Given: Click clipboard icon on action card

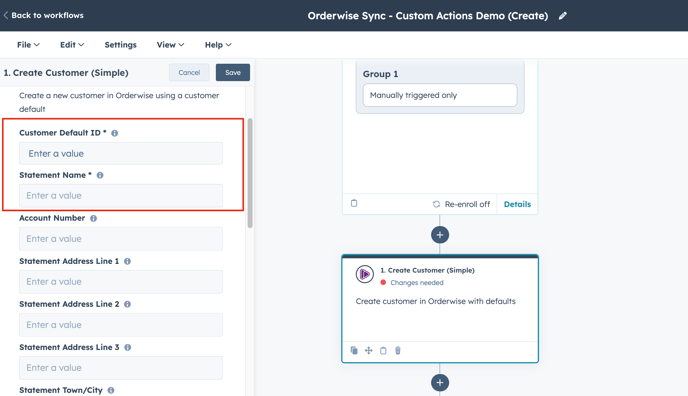Looking at the screenshot, I should point(383,350).
